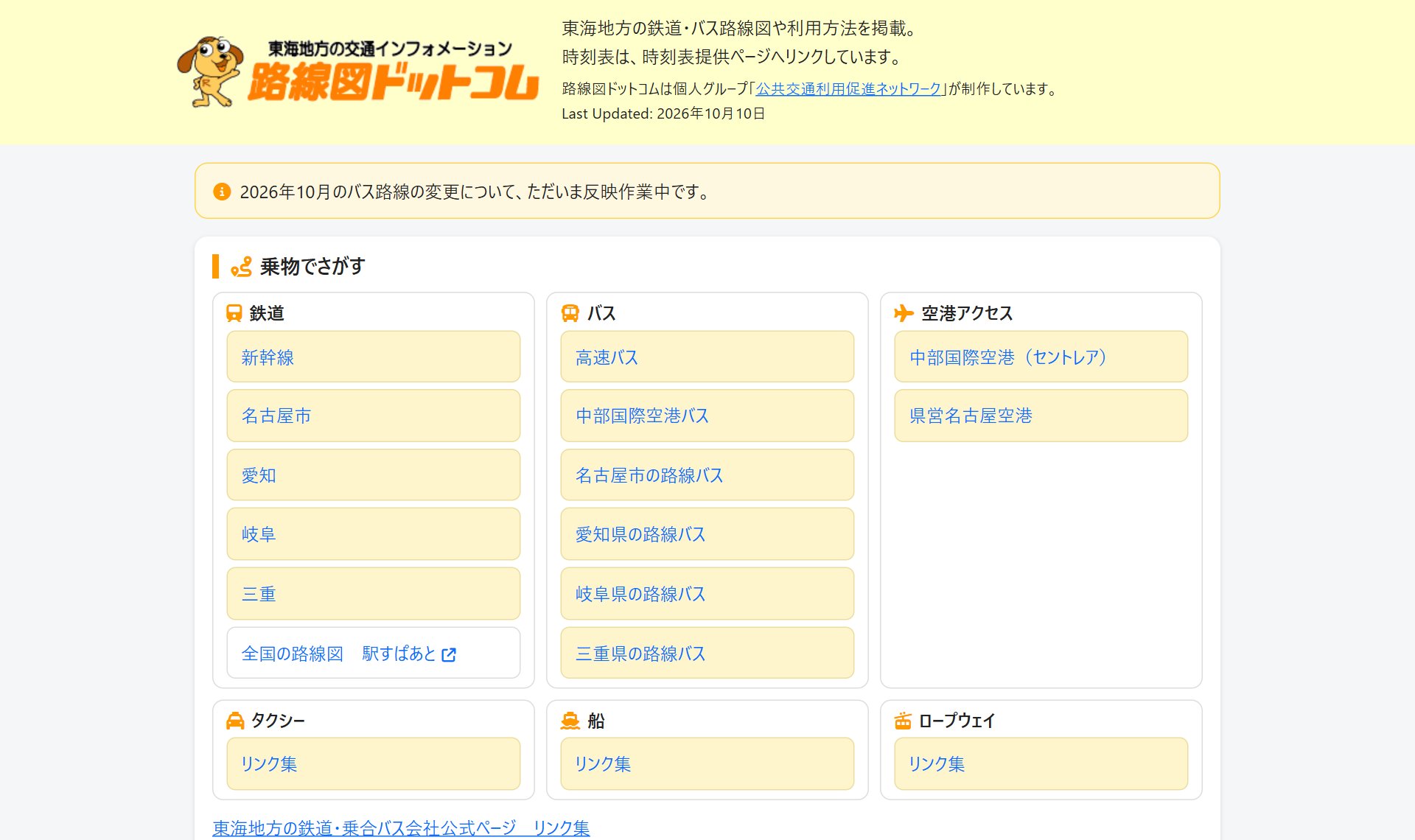Open the タクシー リンク集 button
This screenshot has height=840, width=1415.
pyautogui.click(x=374, y=764)
